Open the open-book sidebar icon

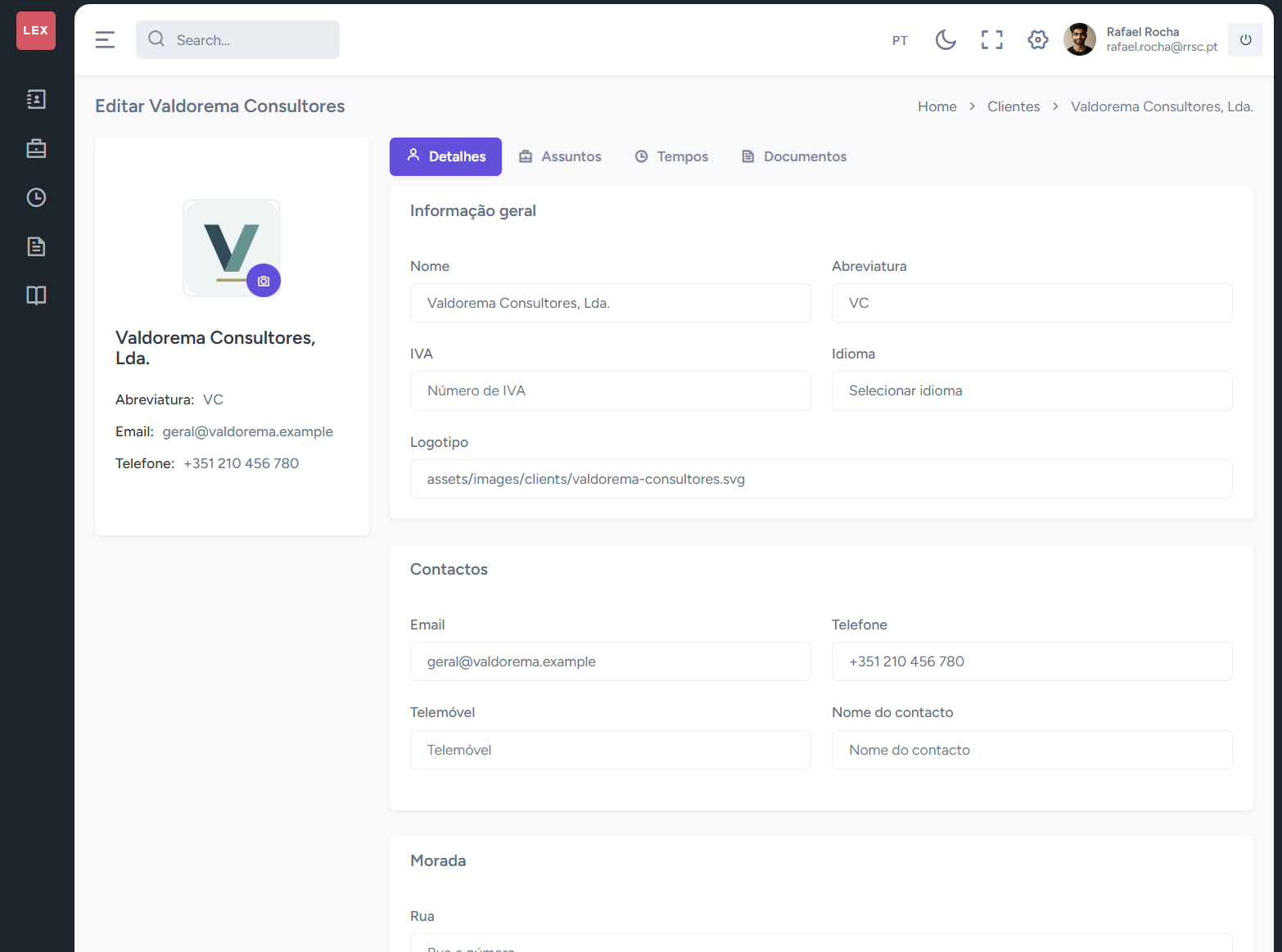point(36,296)
